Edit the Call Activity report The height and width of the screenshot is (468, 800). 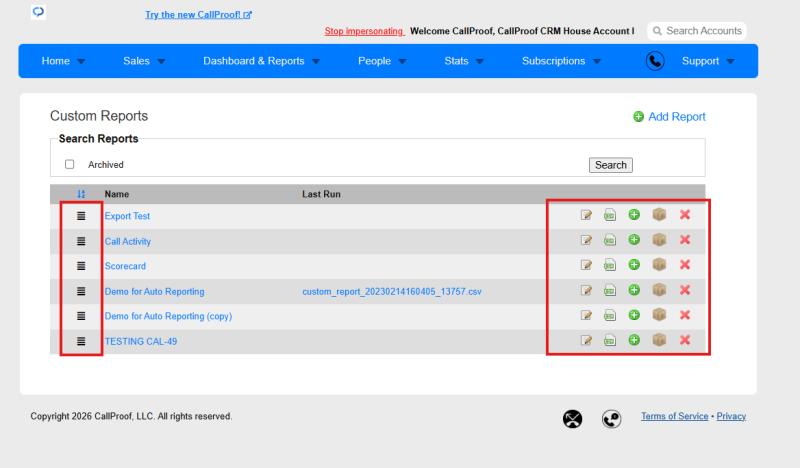point(586,240)
